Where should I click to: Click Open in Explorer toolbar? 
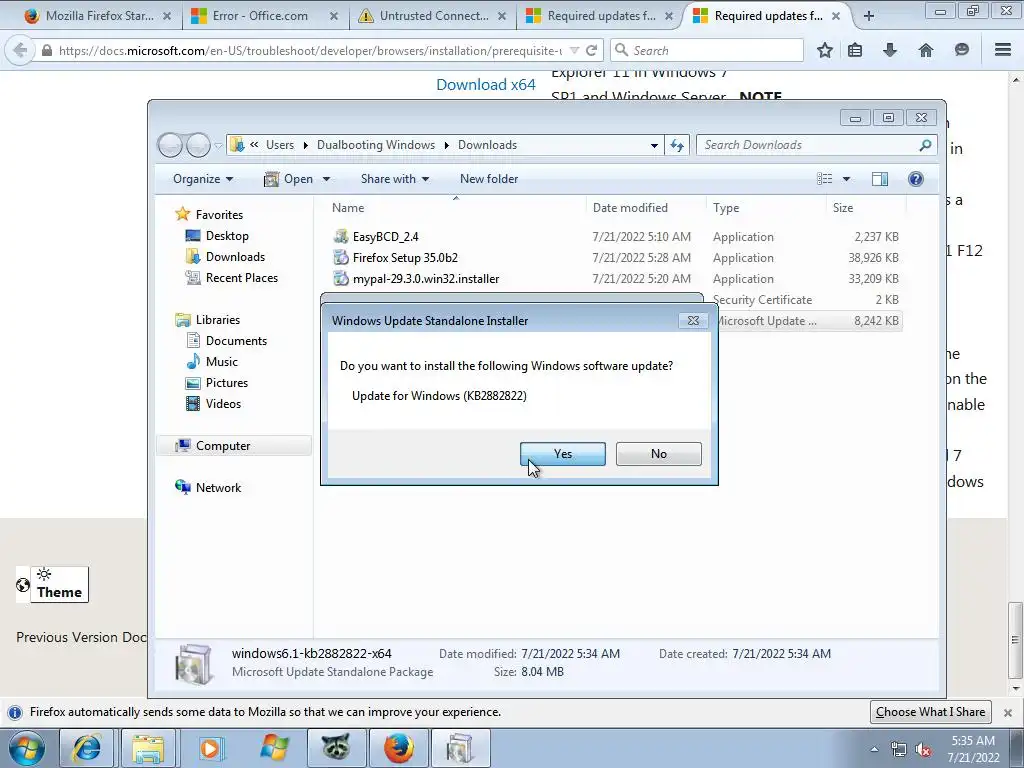[x=289, y=179]
